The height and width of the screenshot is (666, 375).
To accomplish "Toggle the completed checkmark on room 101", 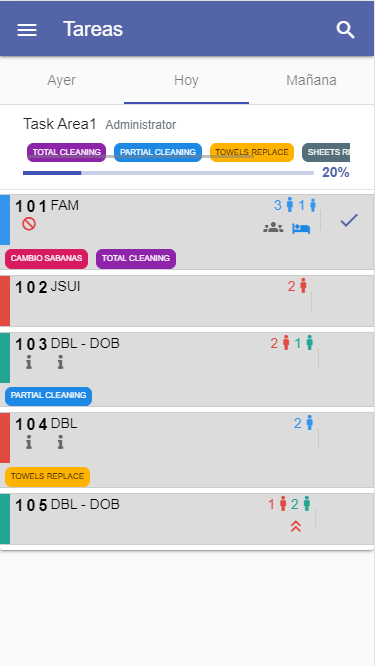I will [x=349, y=220].
